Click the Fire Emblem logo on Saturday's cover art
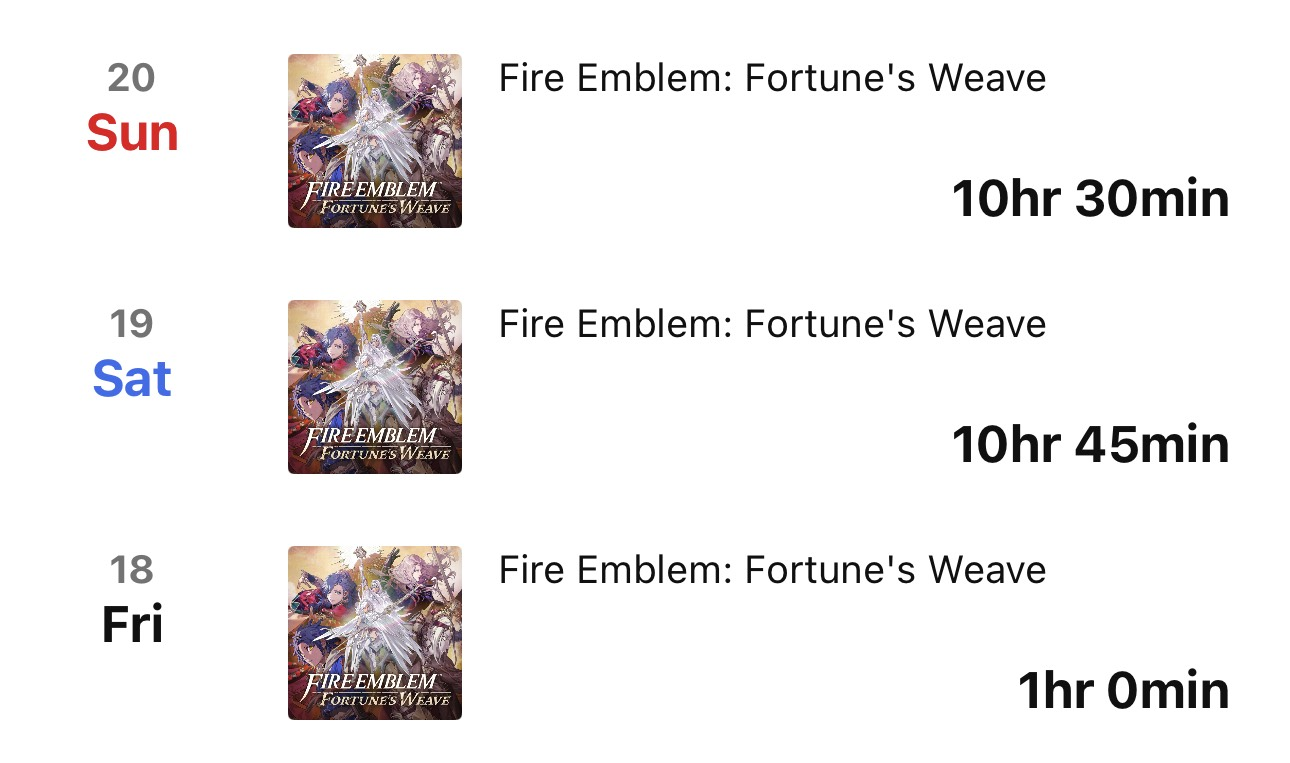 tap(375, 443)
